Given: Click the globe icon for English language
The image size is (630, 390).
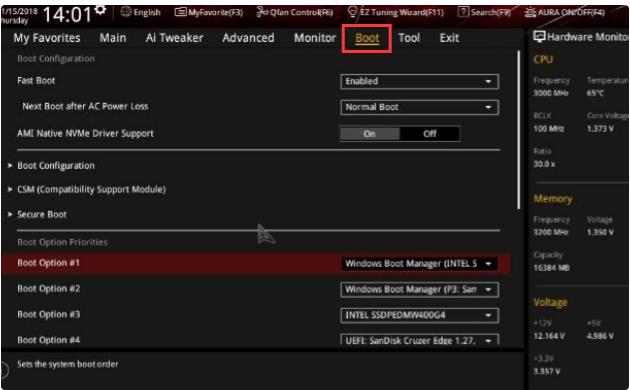Looking at the screenshot, I should click(126, 12).
